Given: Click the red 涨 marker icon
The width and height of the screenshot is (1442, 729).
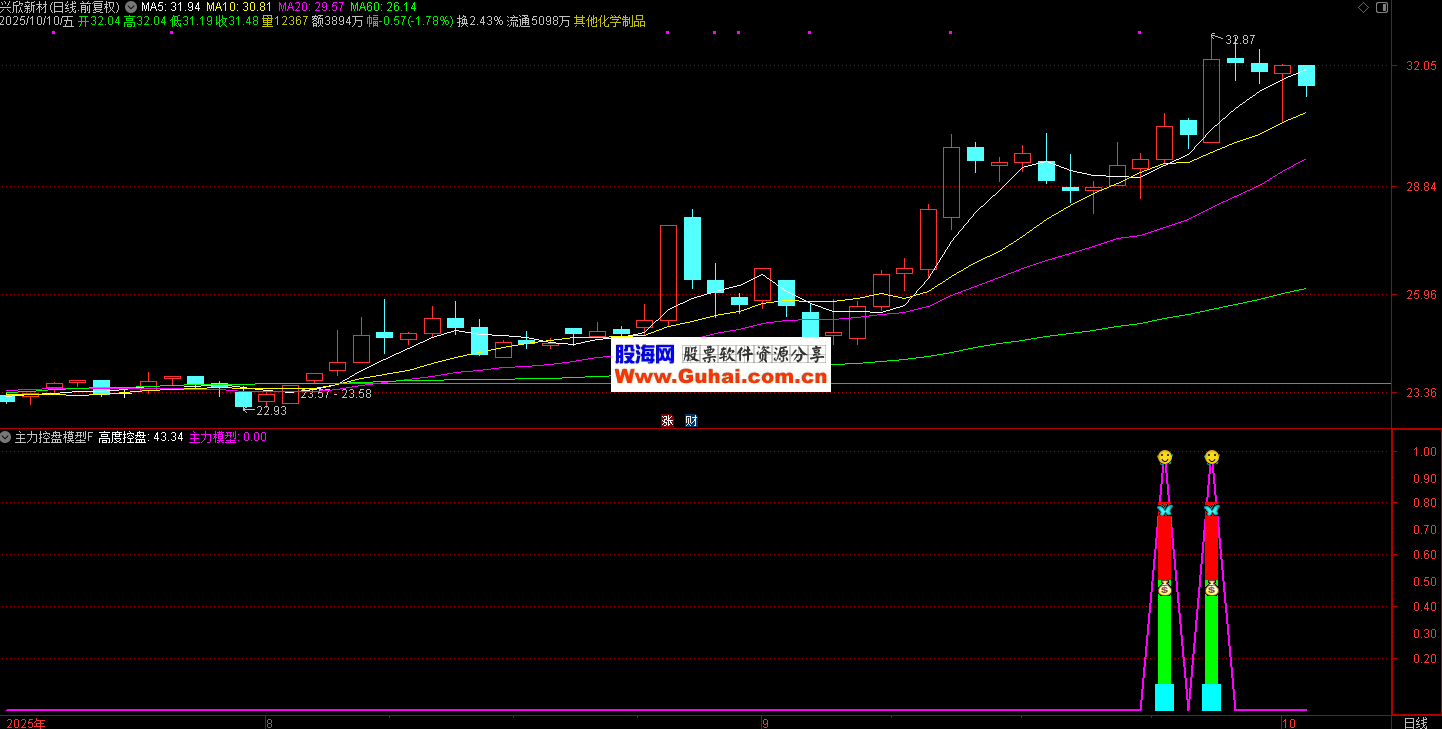Looking at the screenshot, I should coord(667,421).
